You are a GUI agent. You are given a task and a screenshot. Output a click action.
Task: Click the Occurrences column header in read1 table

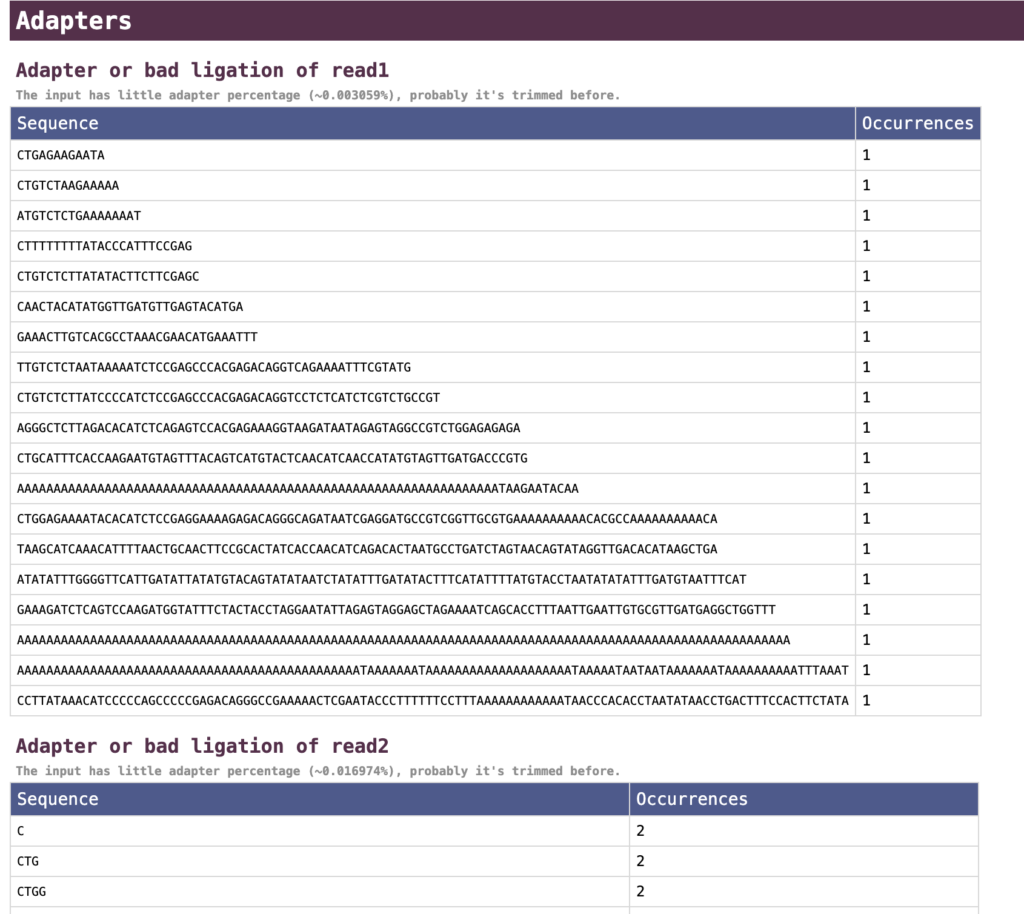[x=917, y=123]
